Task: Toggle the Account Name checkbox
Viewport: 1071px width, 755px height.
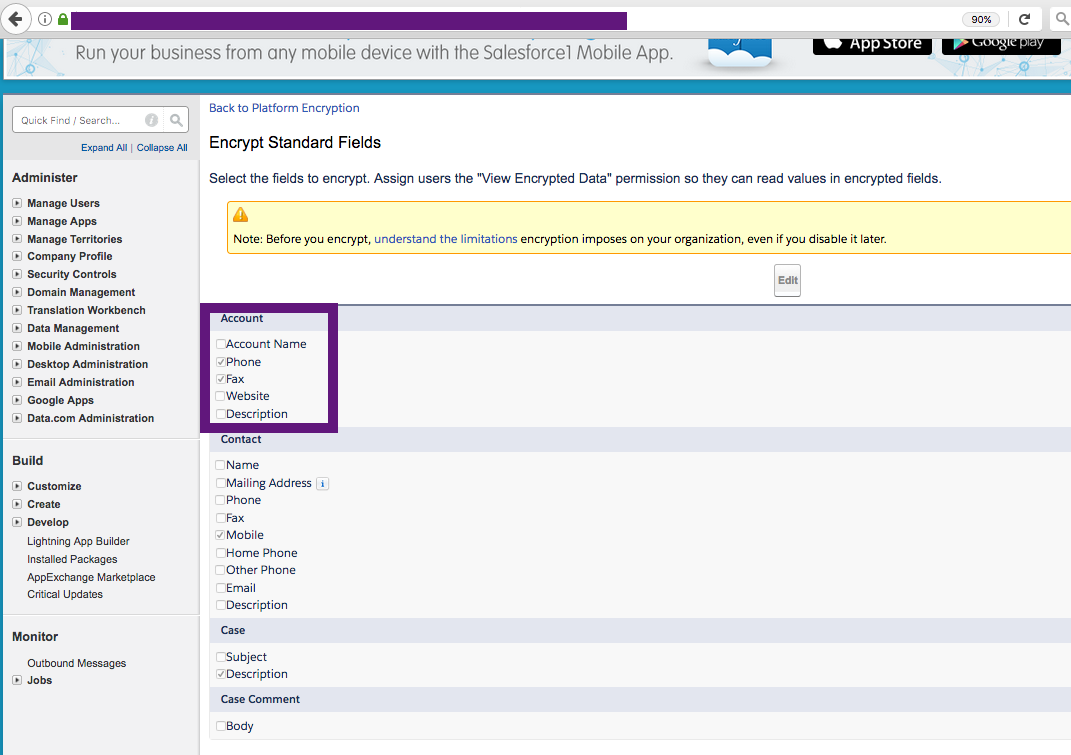Action: (221, 344)
